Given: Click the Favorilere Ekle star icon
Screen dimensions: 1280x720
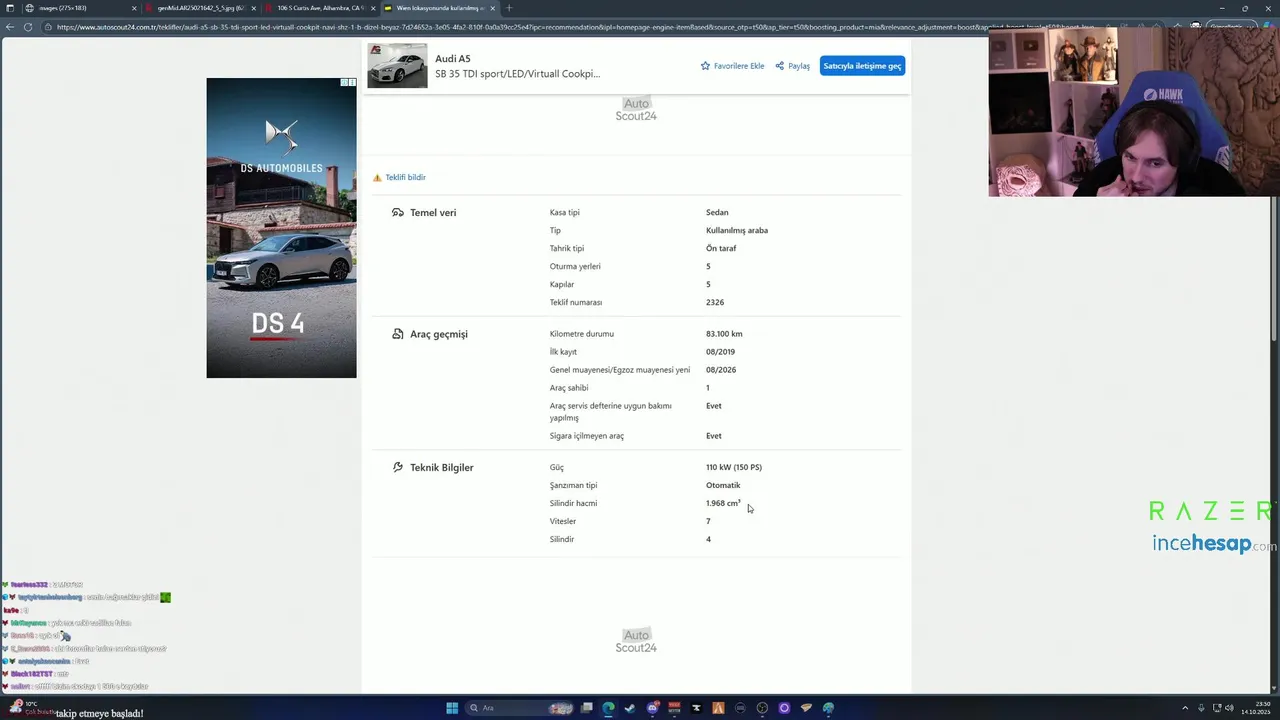Looking at the screenshot, I should tap(705, 66).
